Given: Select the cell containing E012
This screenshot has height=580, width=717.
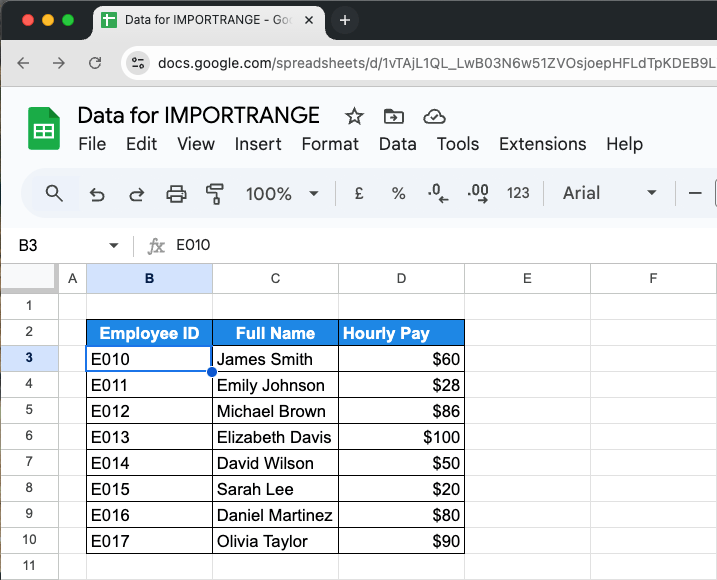Looking at the screenshot, I should 150,411.
